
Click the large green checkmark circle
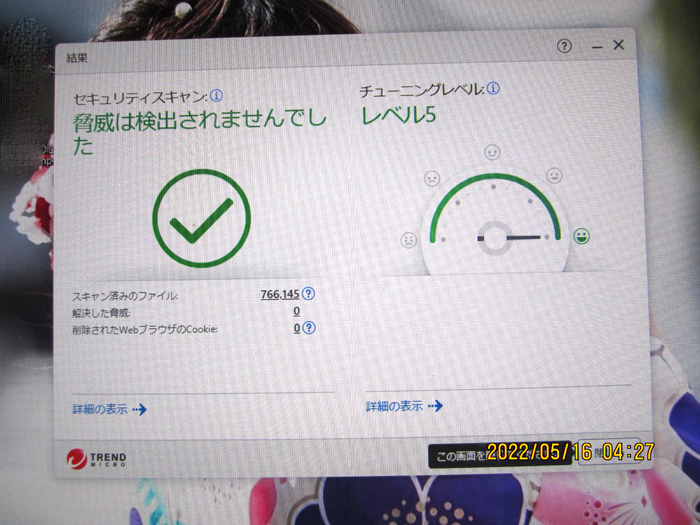(x=201, y=218)
